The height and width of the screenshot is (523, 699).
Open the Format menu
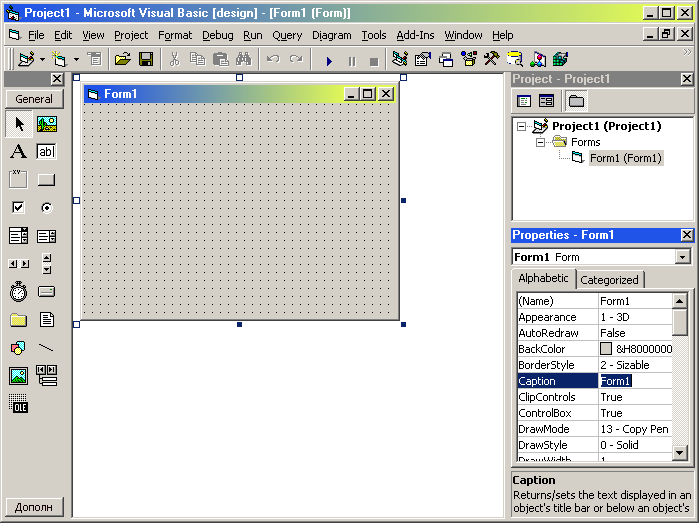point(175,35)
